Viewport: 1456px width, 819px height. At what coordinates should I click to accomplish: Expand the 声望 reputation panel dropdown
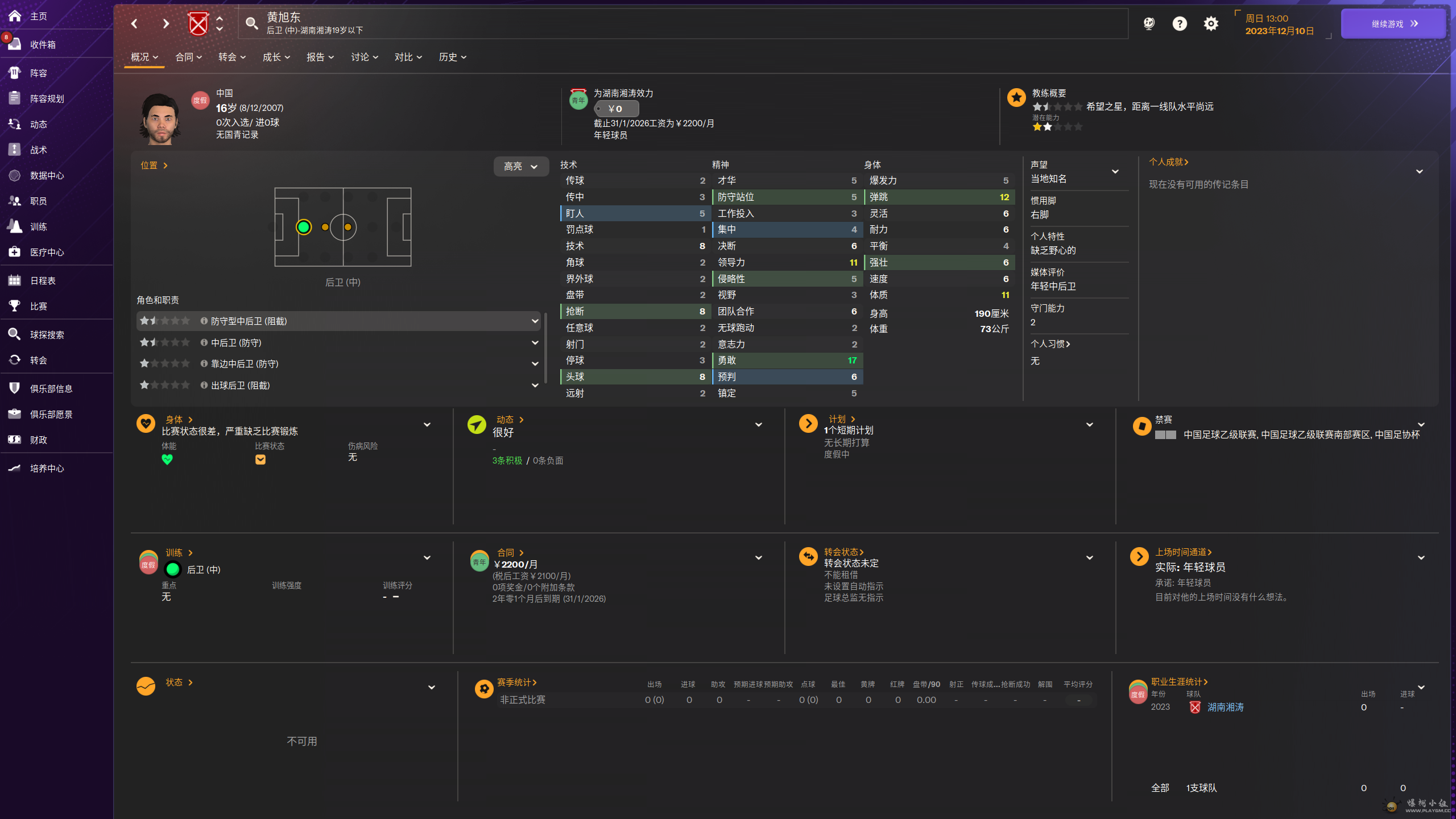1115,171
